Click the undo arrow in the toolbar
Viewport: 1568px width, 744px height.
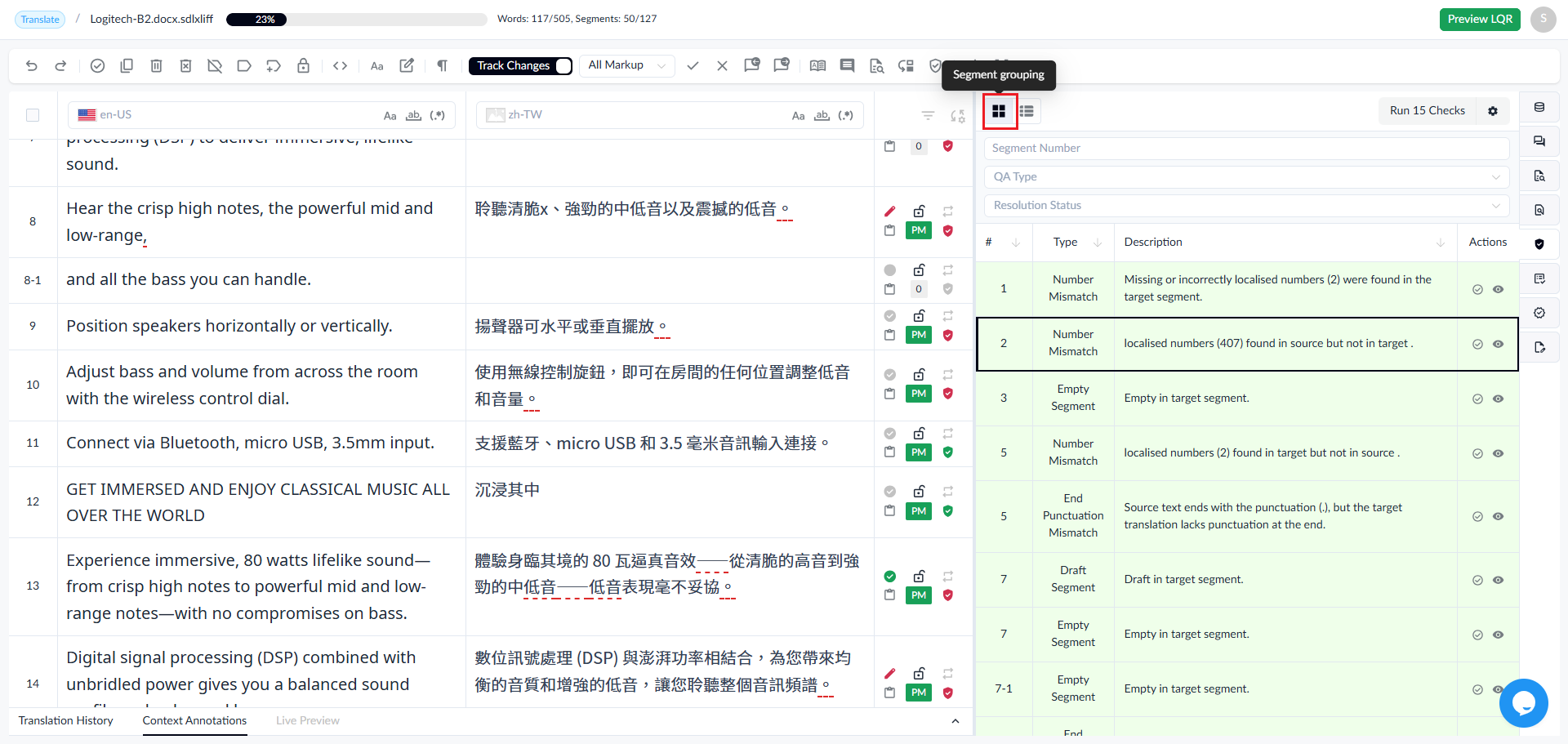coord(32,65)
